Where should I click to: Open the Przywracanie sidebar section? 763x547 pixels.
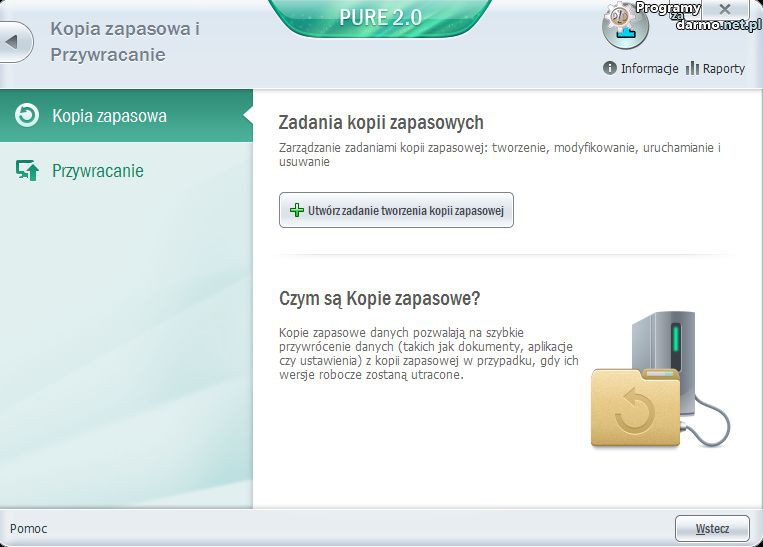126,171
